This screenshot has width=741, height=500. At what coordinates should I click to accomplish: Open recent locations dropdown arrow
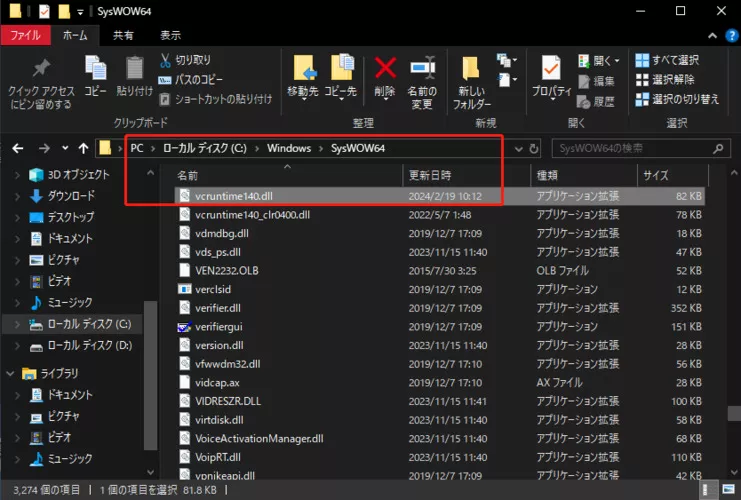tap(65, 148)
